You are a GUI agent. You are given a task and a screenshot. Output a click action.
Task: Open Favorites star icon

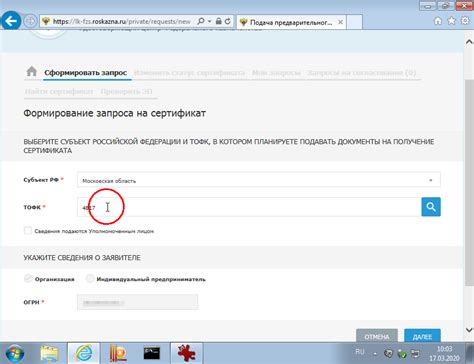451,21
